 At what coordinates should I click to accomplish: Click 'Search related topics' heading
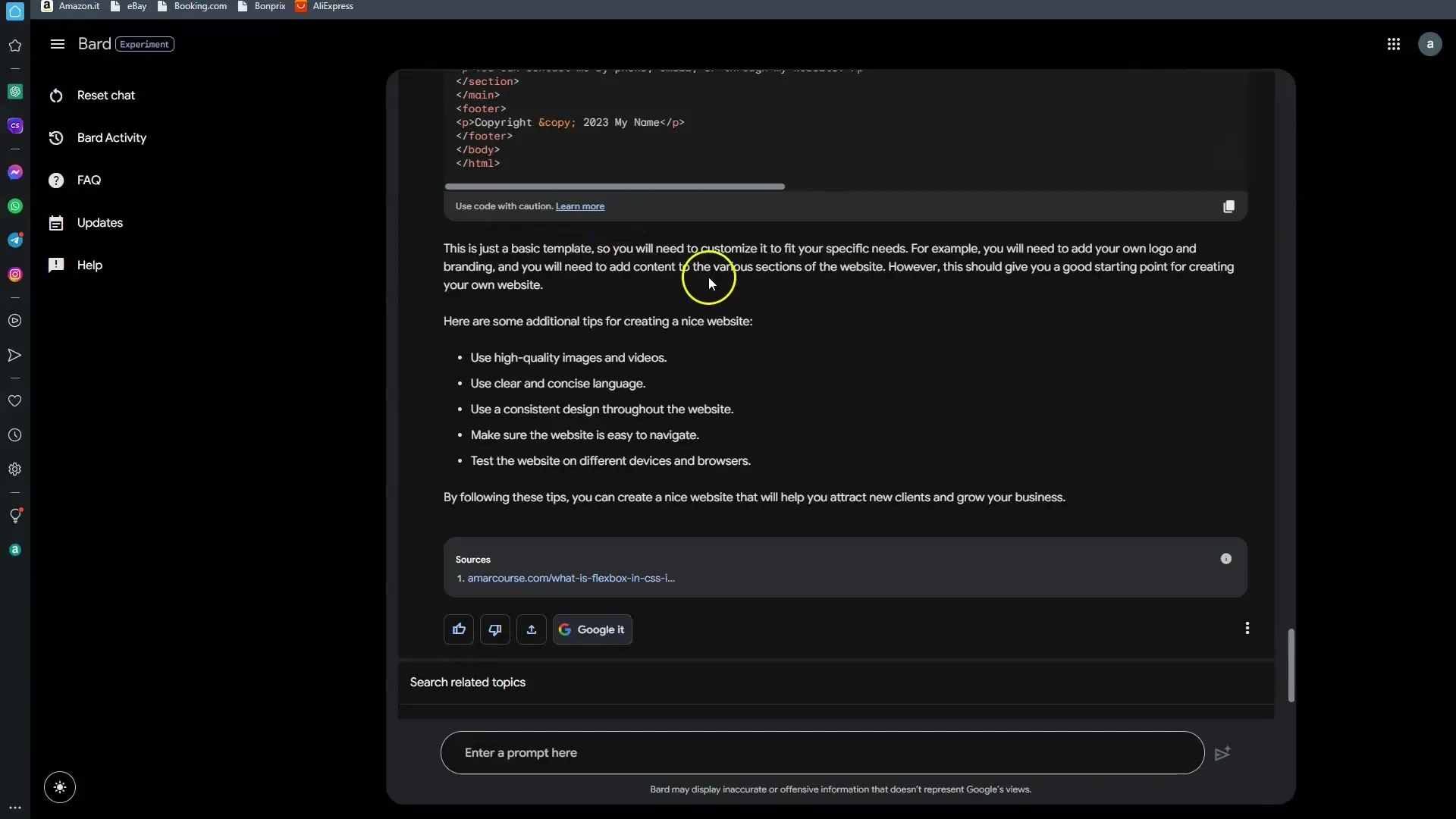click(x=468, y=682)
